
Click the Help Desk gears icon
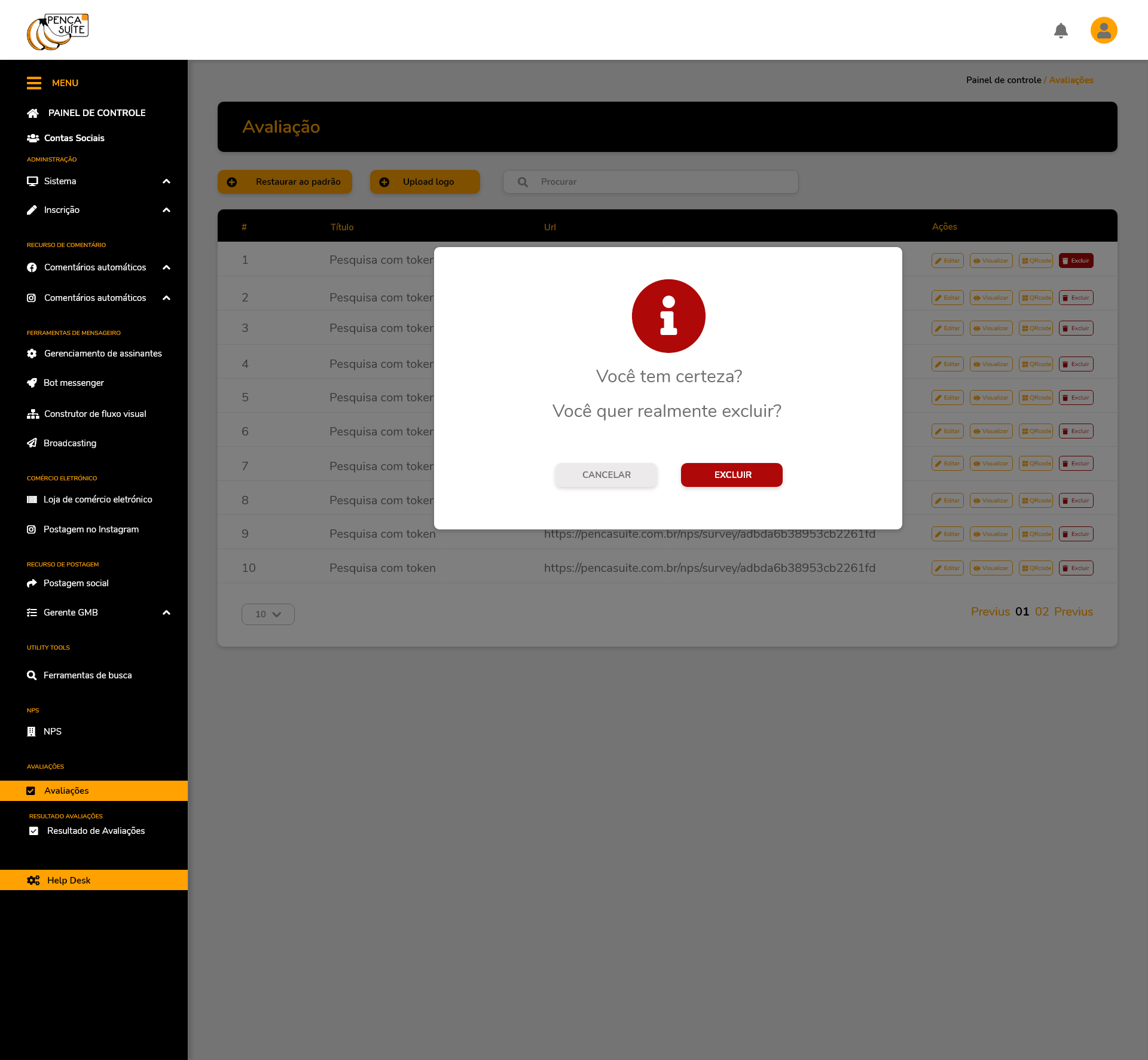coord(33,881)
